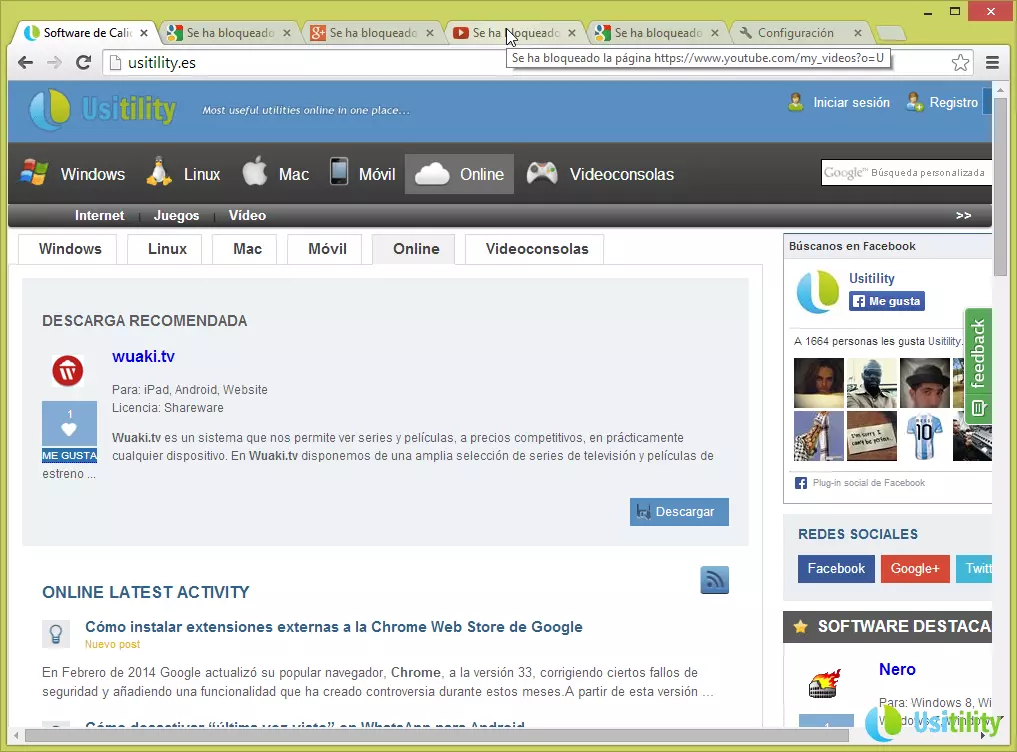1017x752 pixels.
Task: Click the wuaki.tv red logo icon
Action: click(68, 371)
